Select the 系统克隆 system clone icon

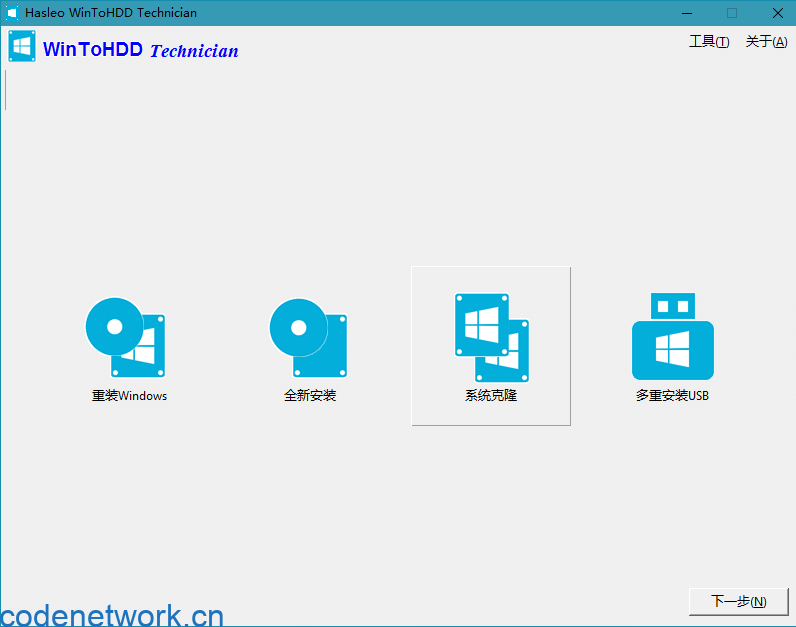coord(491,338)
